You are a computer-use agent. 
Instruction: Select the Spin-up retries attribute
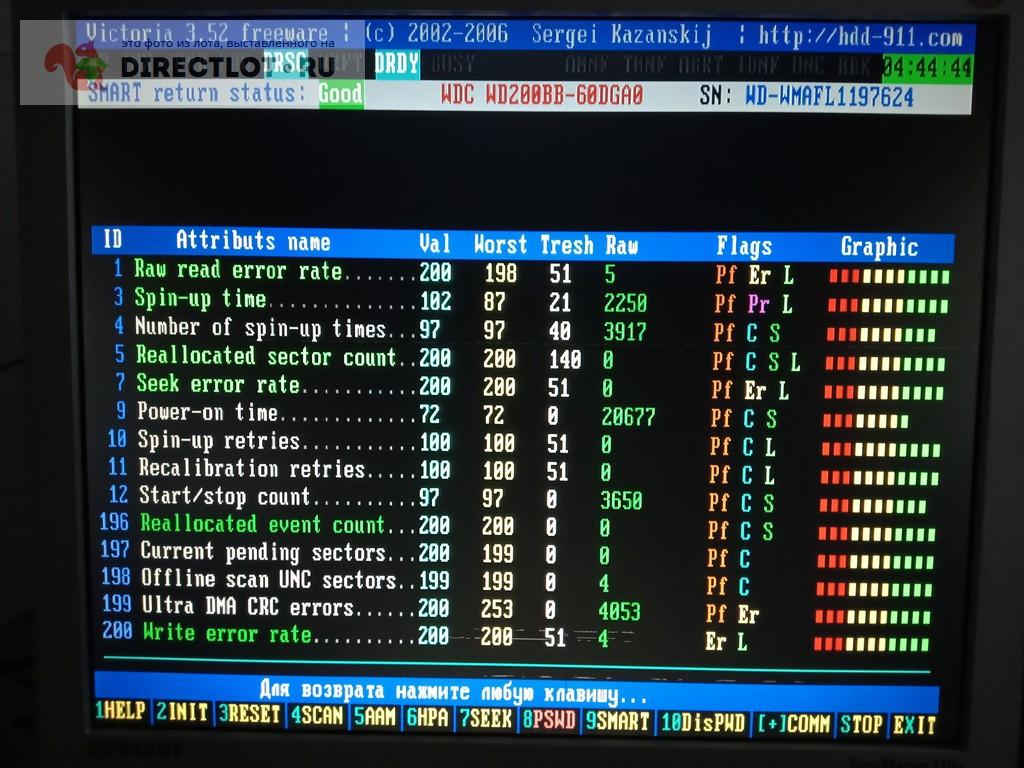pyautogui.click(x=219, y=441)
